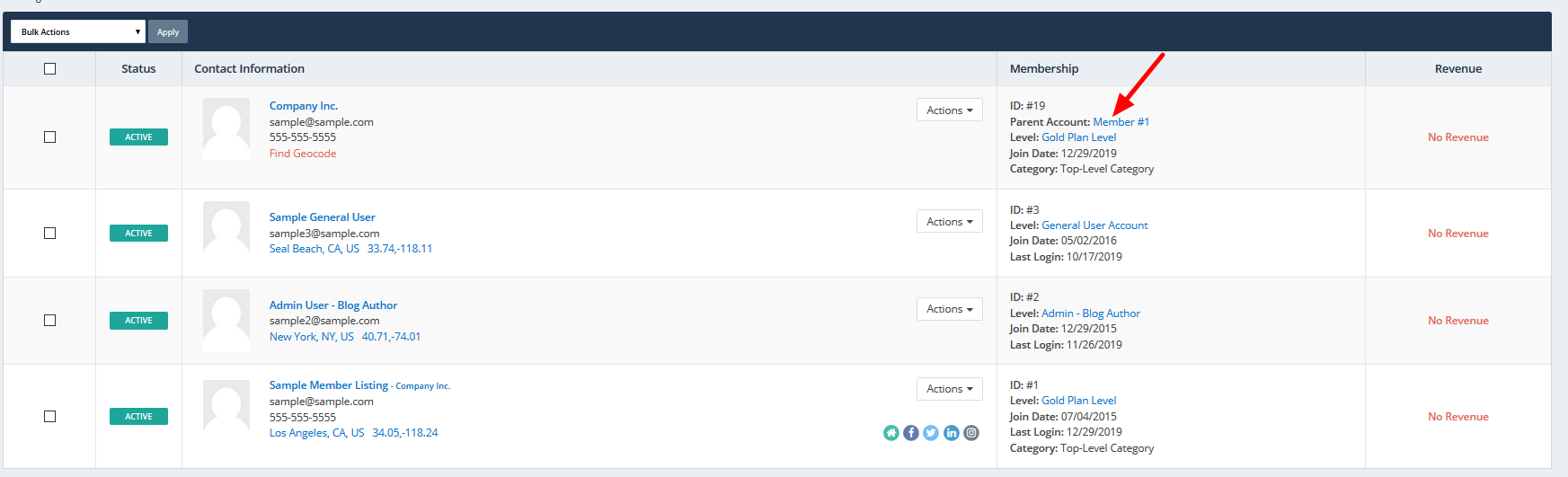Check the Admin User - Blog Author checkbox
The image size is (1568, 477).
click(x=49, y=321)
